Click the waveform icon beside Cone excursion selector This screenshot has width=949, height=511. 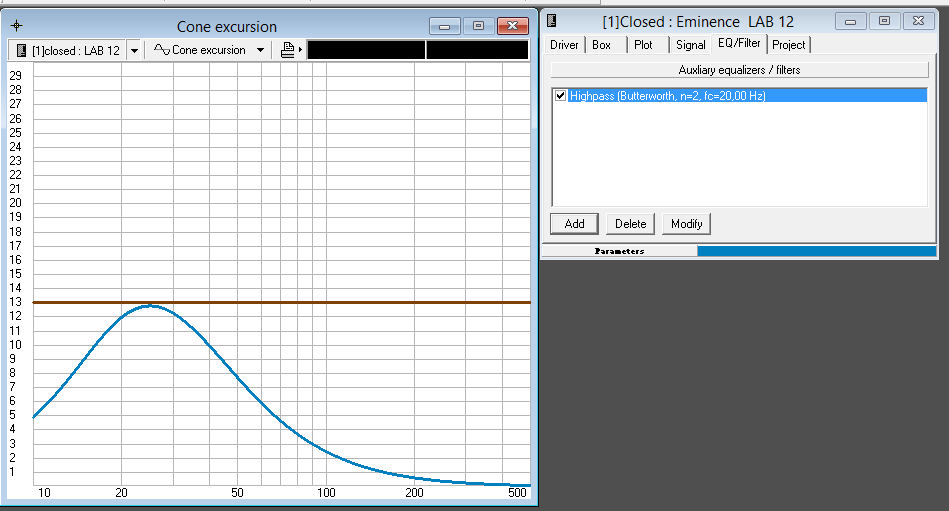(x=161, y=50)
